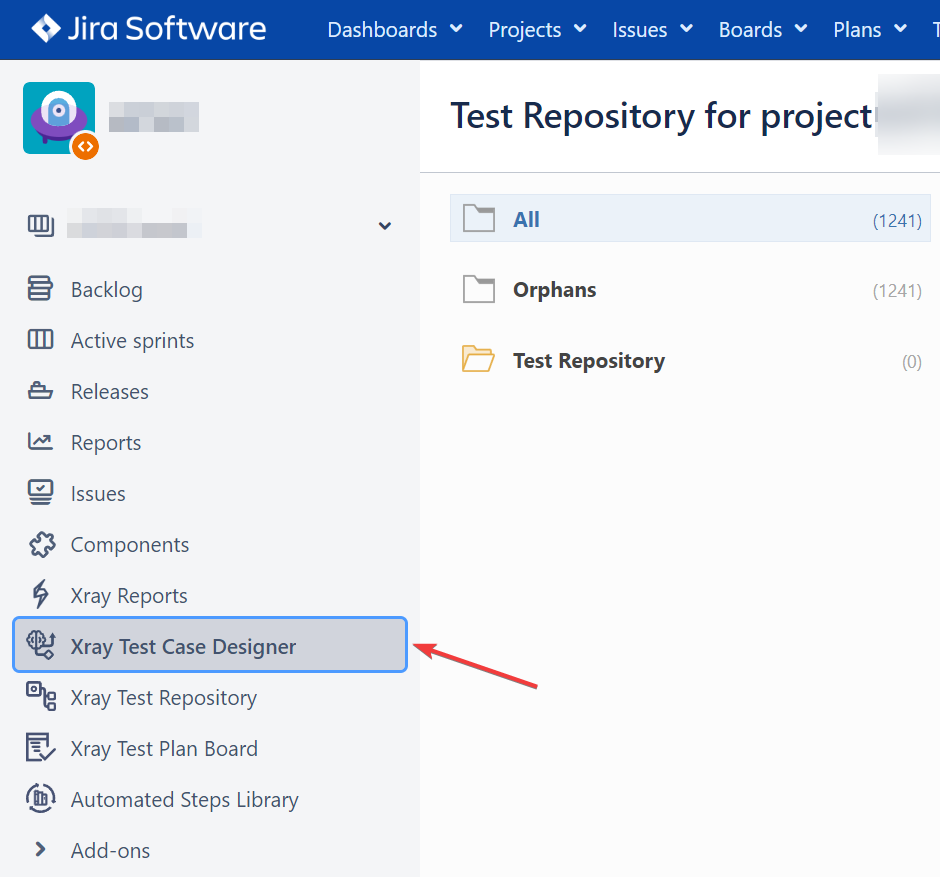Image resolution: width=940 pixels, height=877 pixels.
Task: Open the Issues top navigation menu
Action: (652, 29)
